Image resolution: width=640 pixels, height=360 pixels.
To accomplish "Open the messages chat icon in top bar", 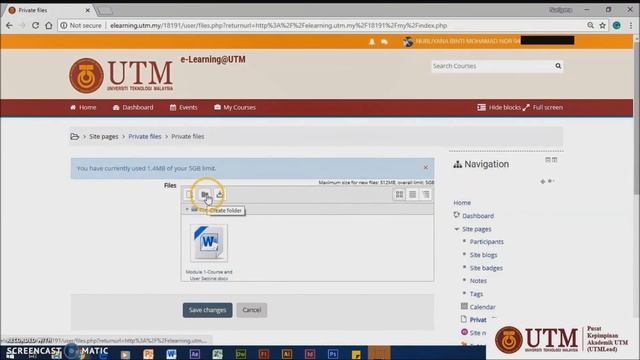I will click(384, 42).
